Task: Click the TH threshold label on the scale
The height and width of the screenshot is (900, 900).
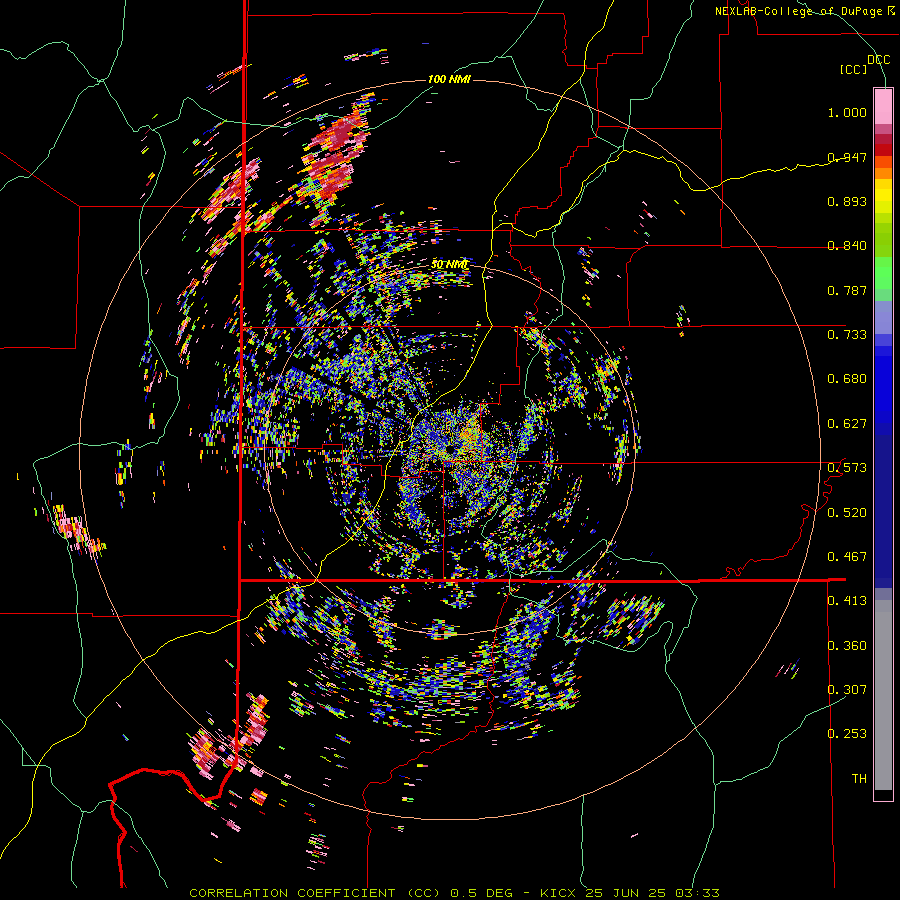Action: coord(859,779)
